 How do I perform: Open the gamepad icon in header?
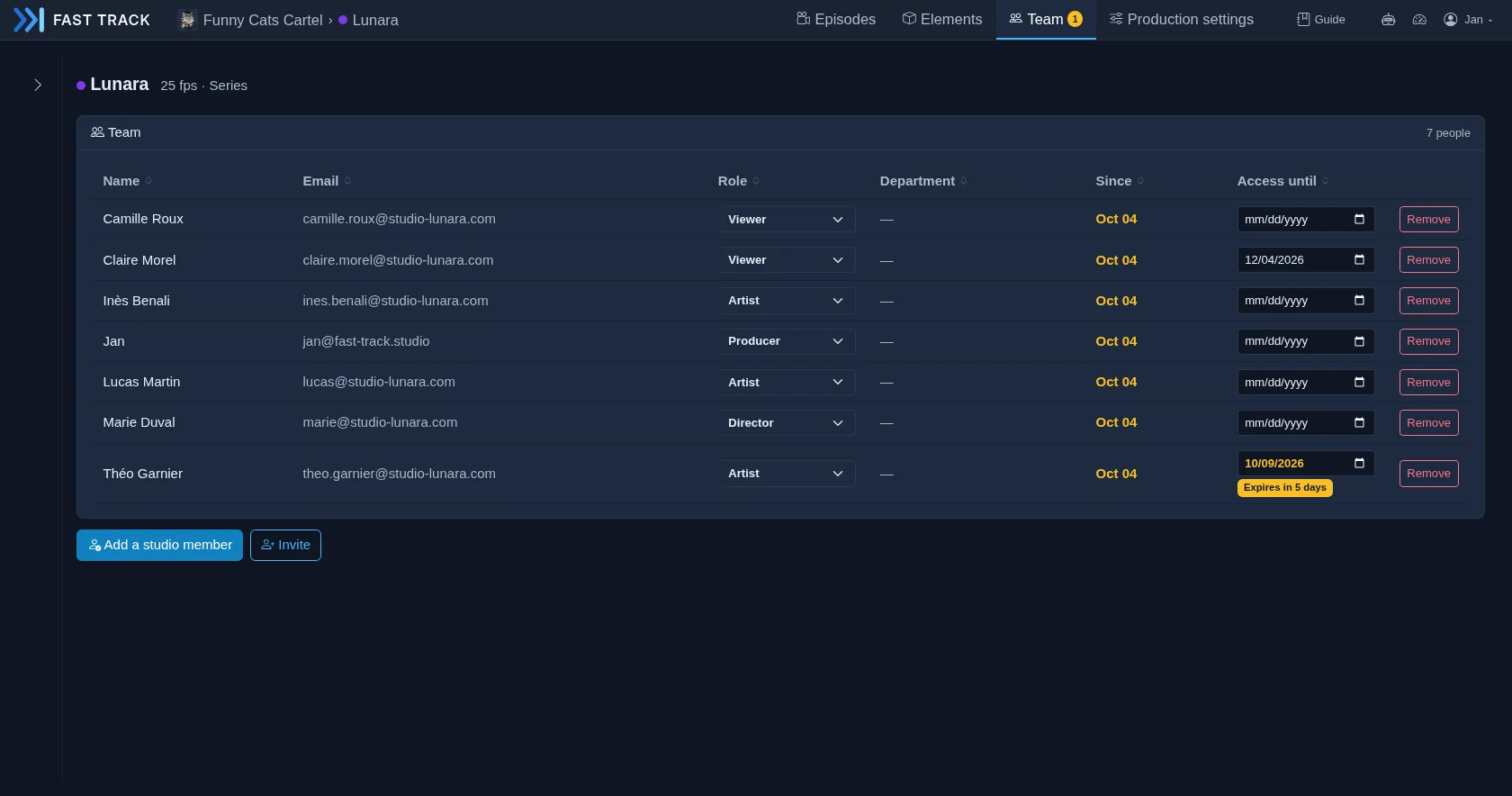(1419, 20)
